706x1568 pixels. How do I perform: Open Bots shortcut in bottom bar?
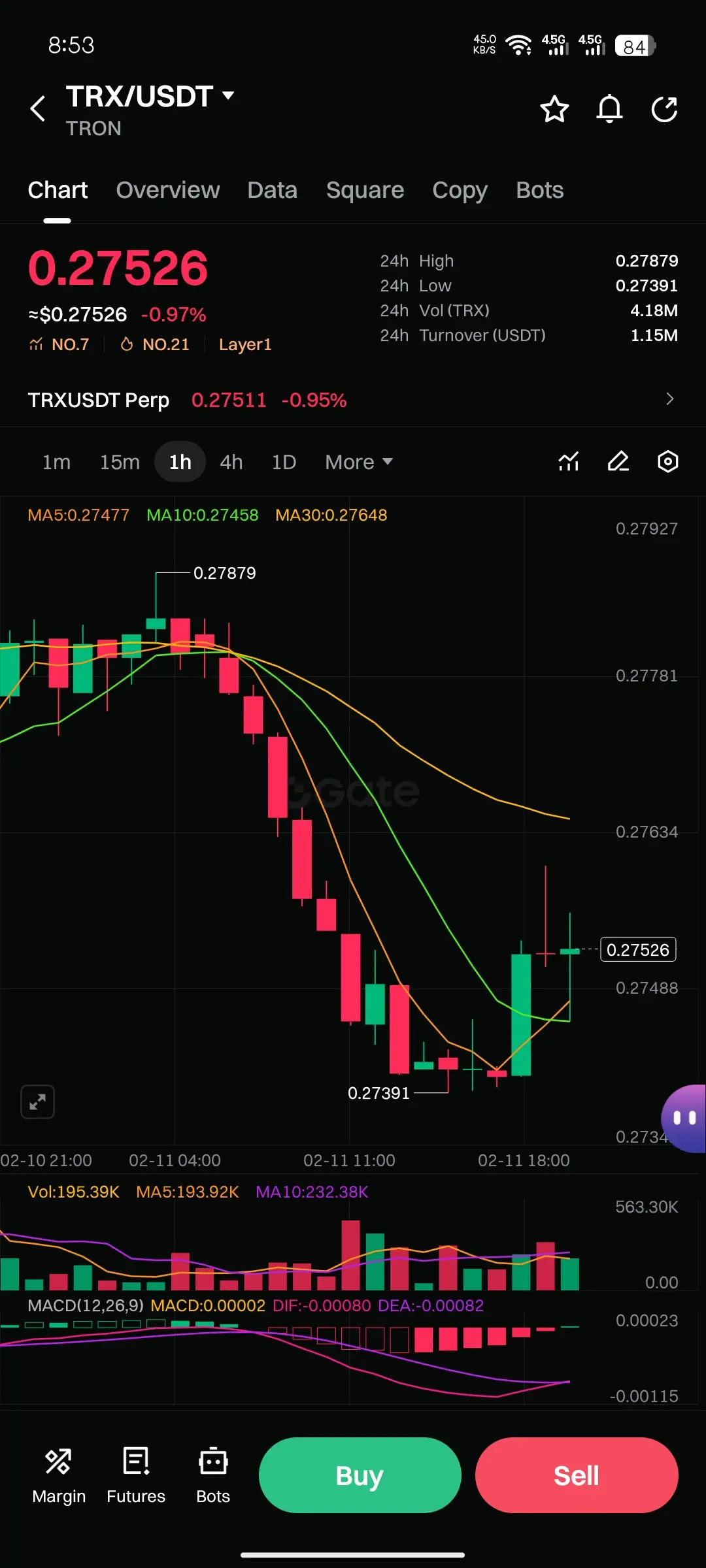click(x=213, y=1476)
